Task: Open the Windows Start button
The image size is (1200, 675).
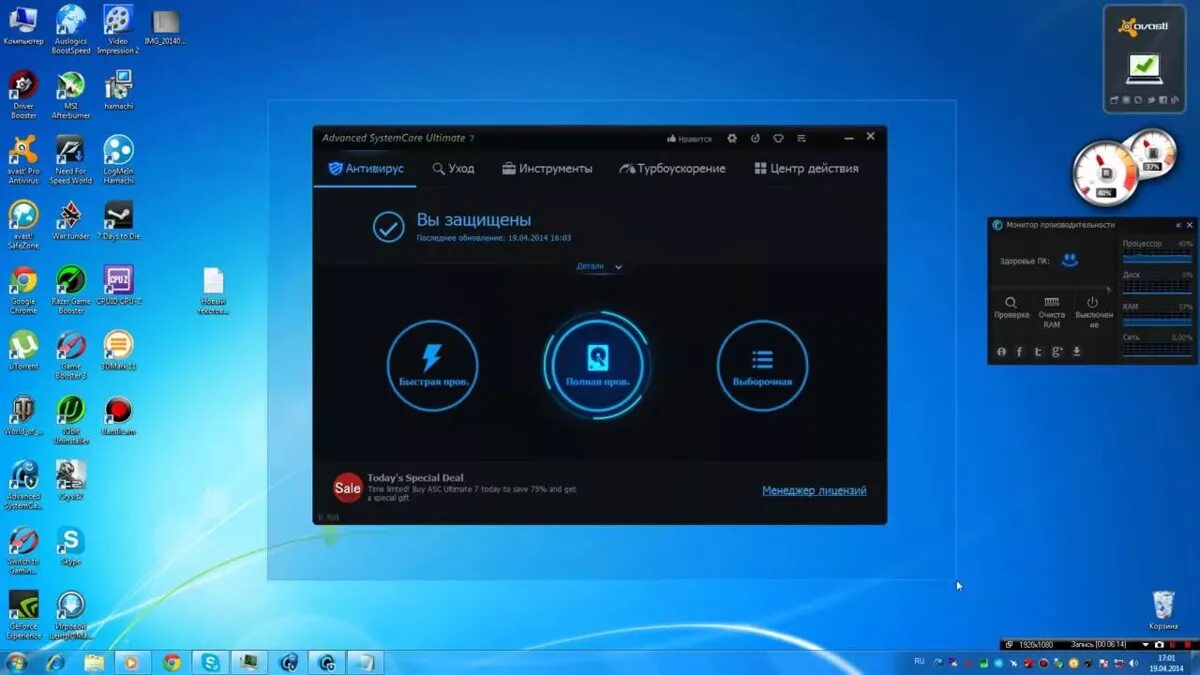Action: pyautogui.click(x=17, y=662)
